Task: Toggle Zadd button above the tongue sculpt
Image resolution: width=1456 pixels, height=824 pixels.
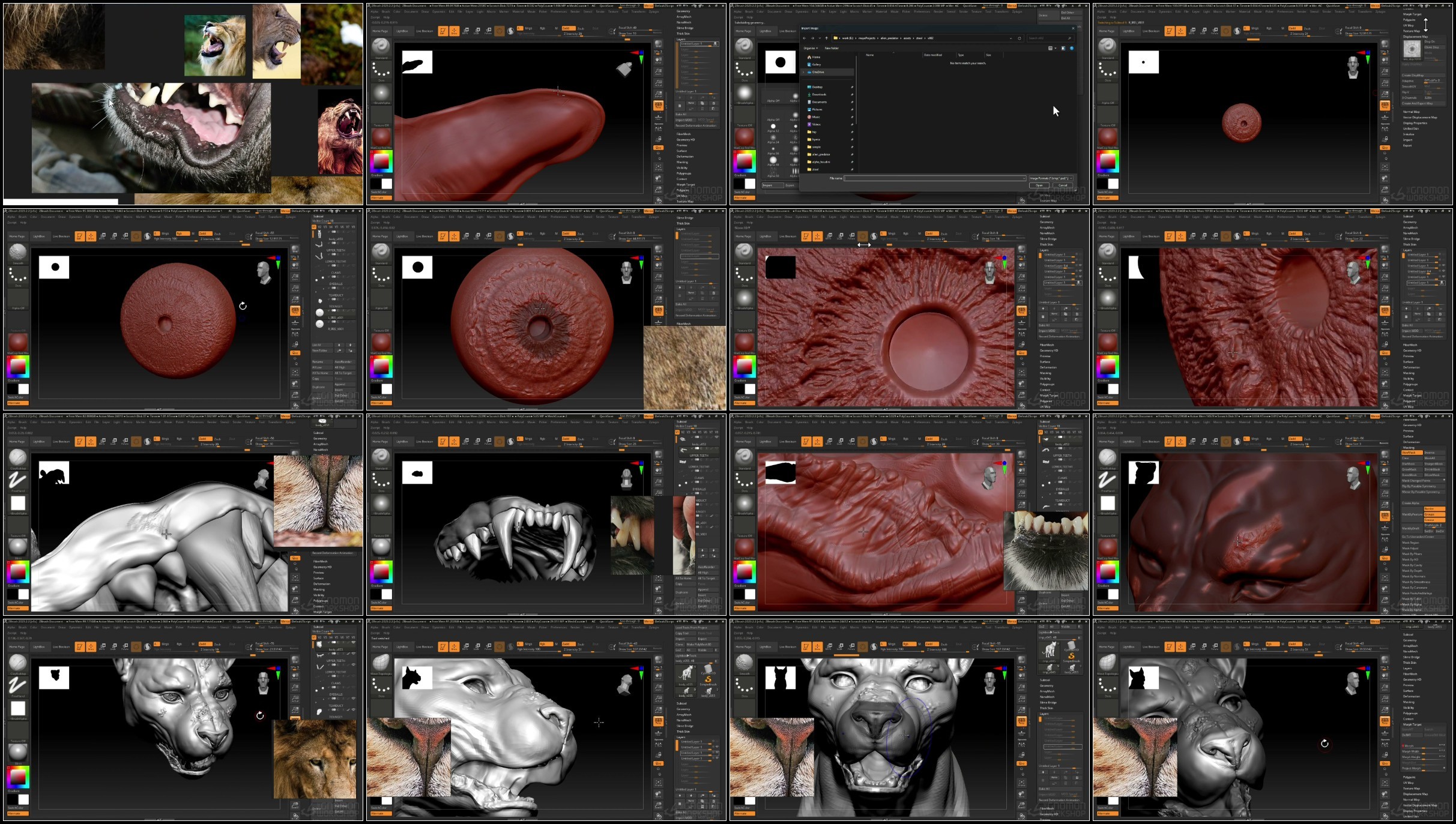Action: click(567, 28)
